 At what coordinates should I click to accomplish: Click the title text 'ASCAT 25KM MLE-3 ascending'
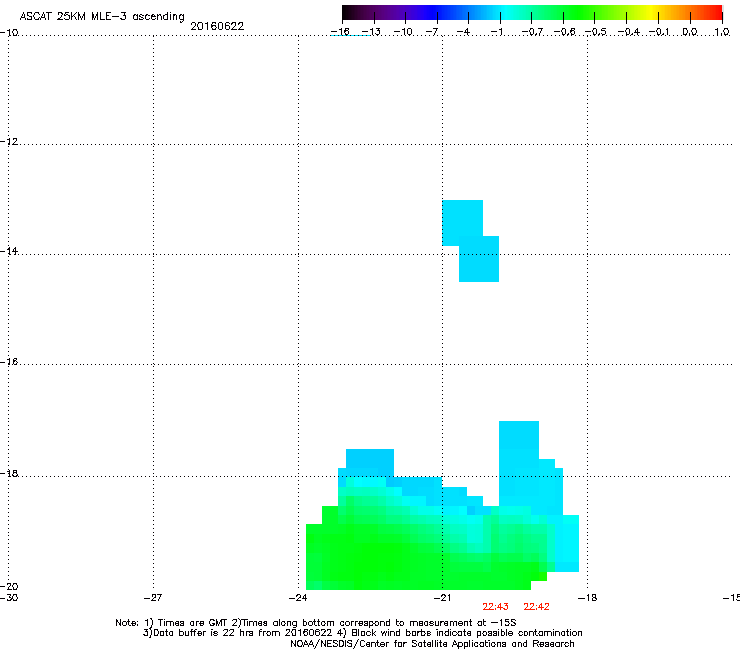click(102, 17)
